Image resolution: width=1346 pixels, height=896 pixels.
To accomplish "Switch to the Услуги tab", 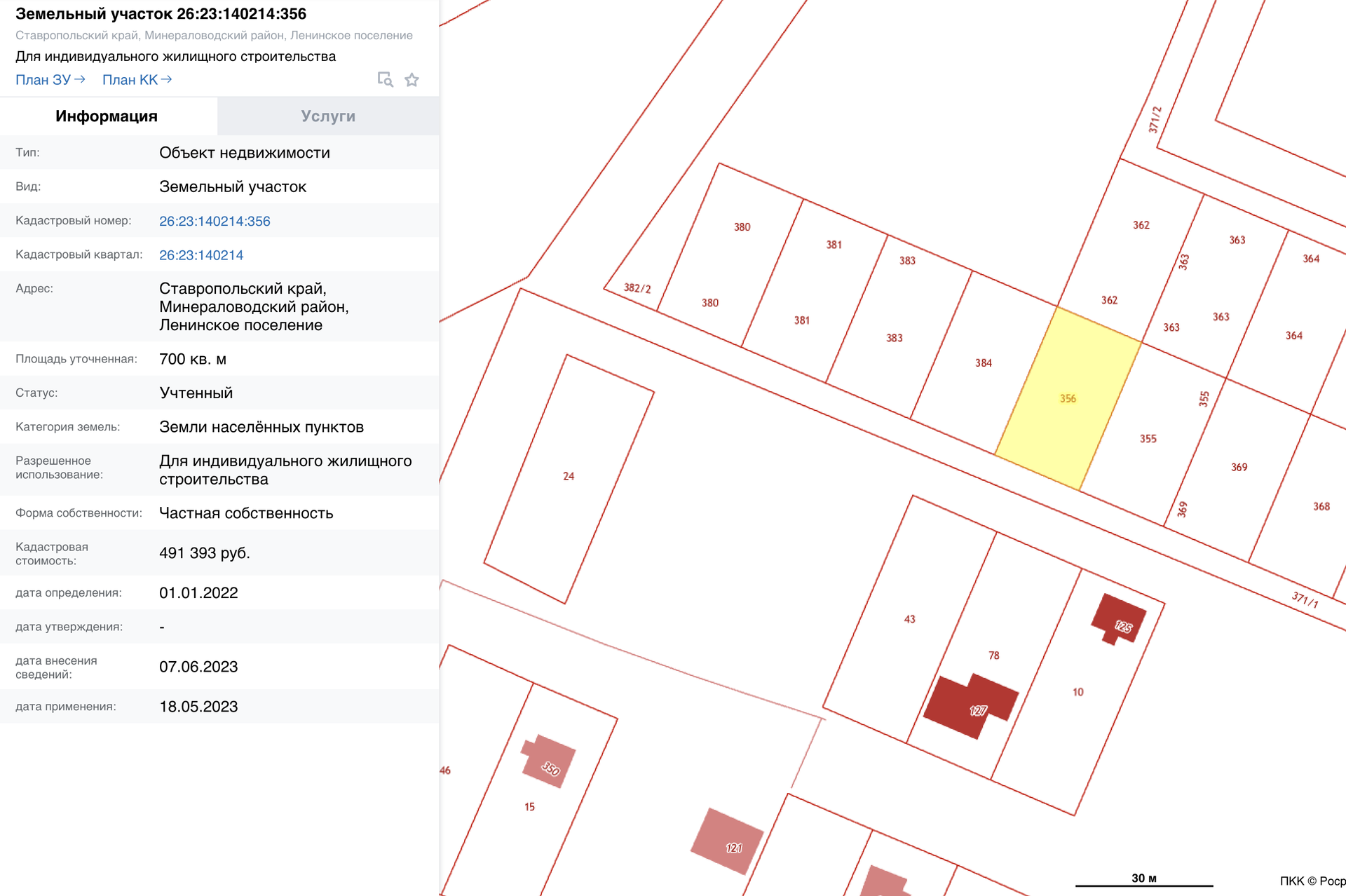I will (x=328, y=116).
